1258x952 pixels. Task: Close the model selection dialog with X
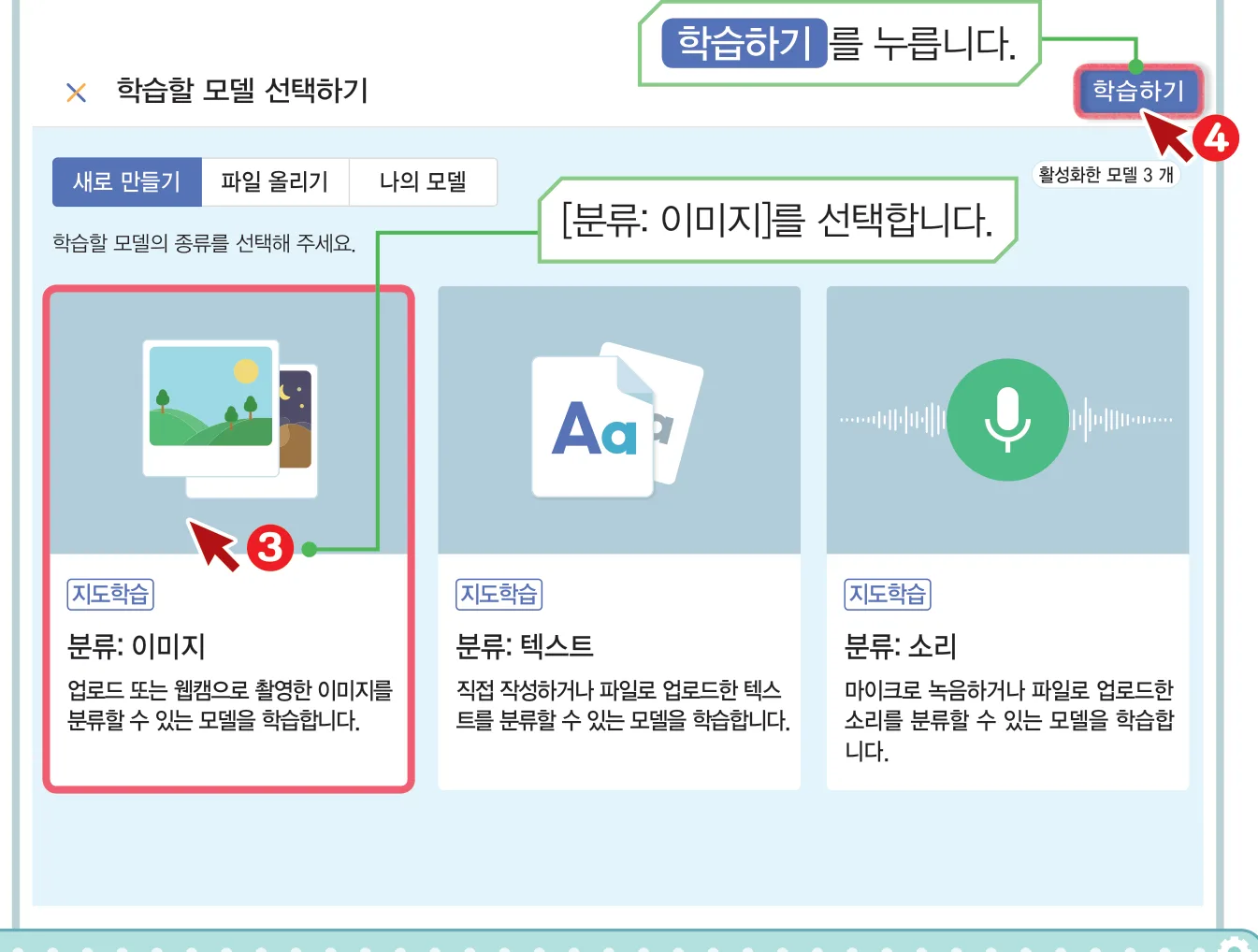pyautogui.click(x=77, y=92)
